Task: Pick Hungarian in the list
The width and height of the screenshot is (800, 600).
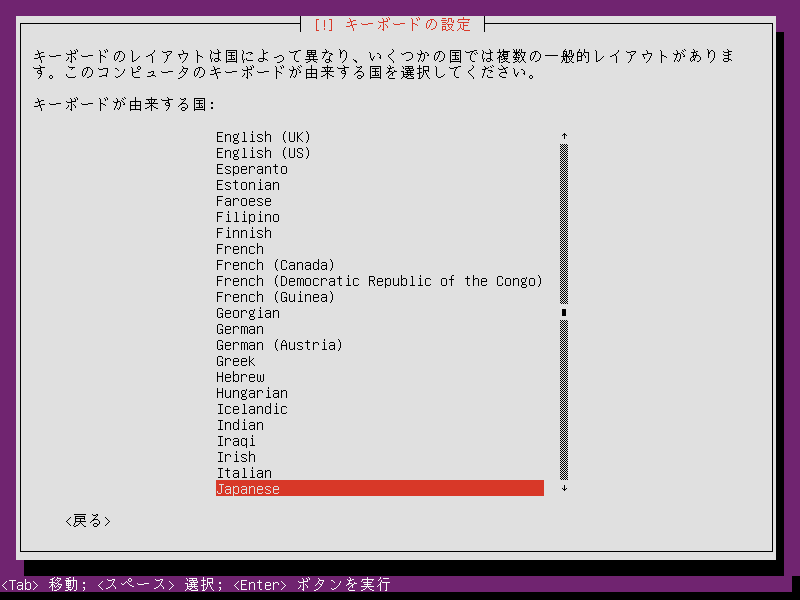Action: pyautogui.click(x=251, y=393)
